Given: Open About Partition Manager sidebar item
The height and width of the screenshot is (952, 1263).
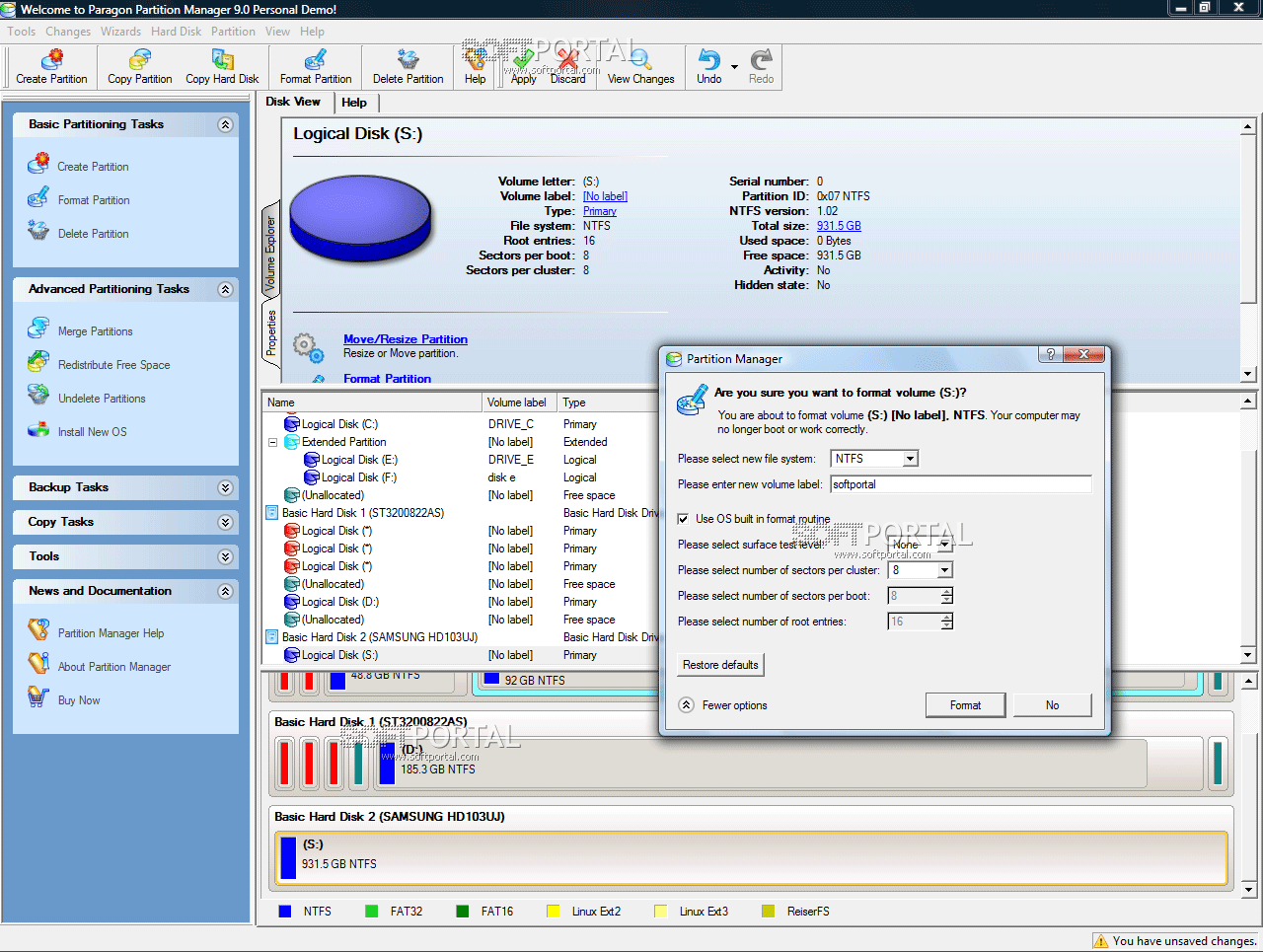Looking at the screenshot, I should (113, 667).
